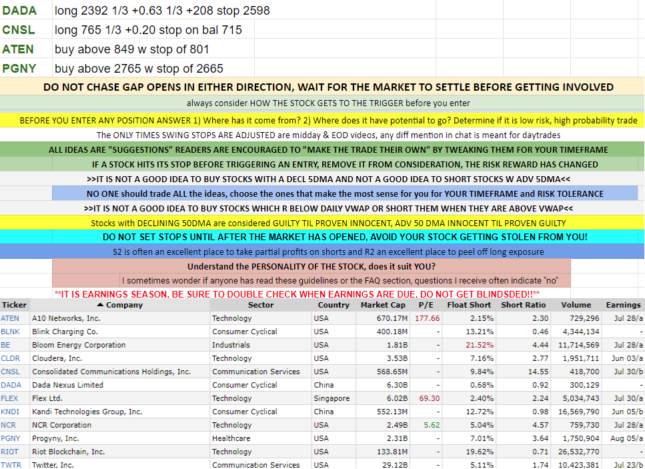
Task: Open the ATEN ticker link in the table
Action: [10, 318]
